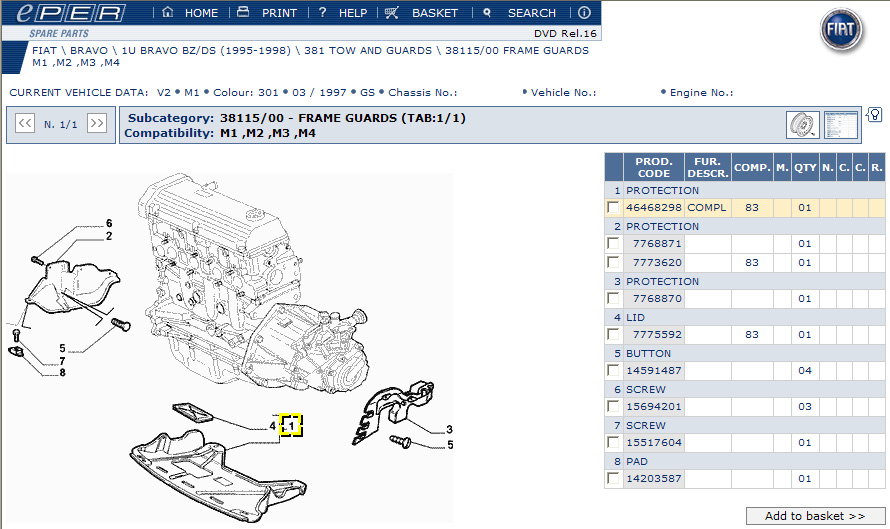Click the N. 1/1 page indicator
Screen dimensions: 890x529
coord(61,124)
